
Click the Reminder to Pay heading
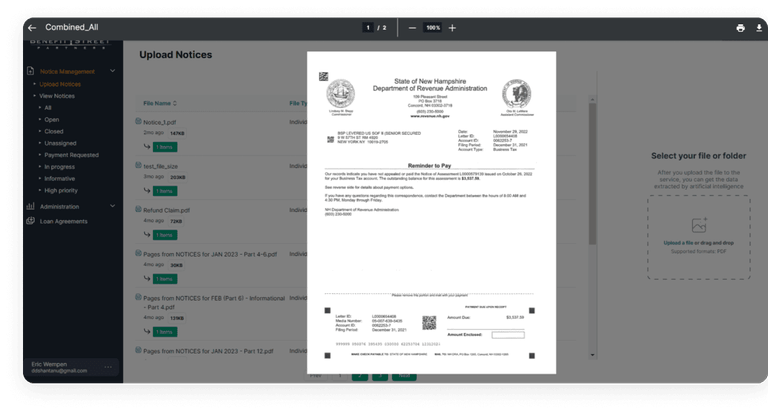(x=430, y=166)
